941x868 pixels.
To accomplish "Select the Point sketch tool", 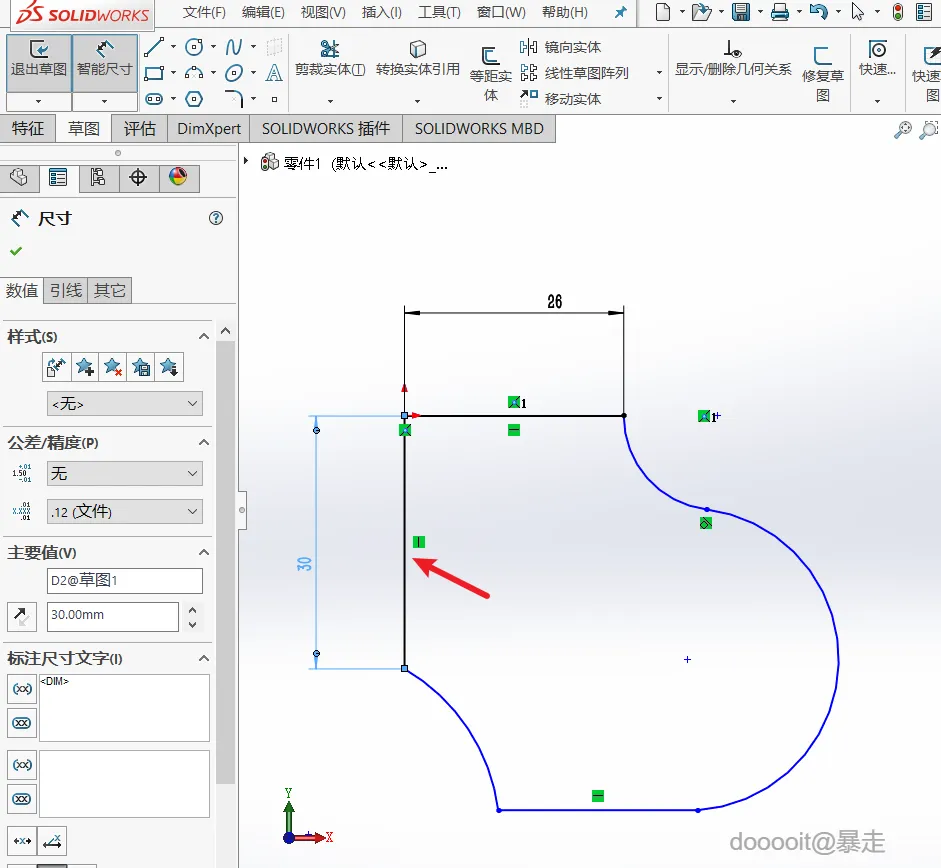I will (274, 99).
